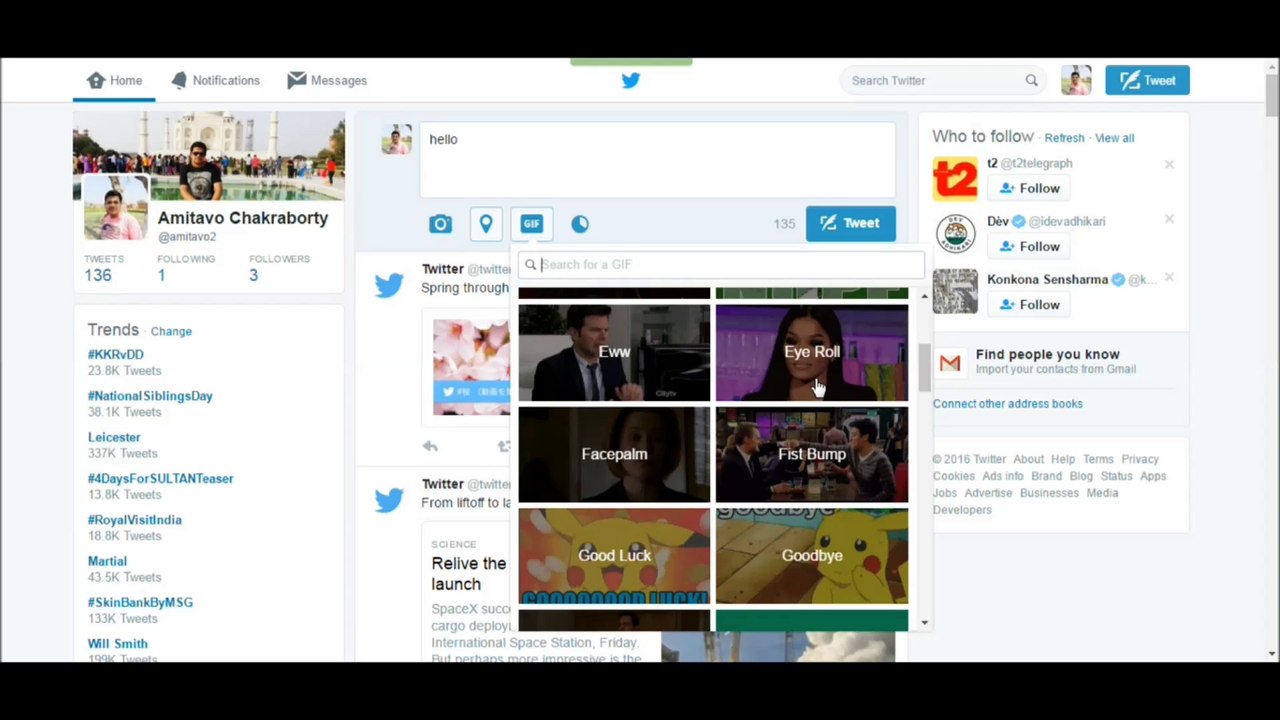Select the Goodbye GIF category

(812, 556)
